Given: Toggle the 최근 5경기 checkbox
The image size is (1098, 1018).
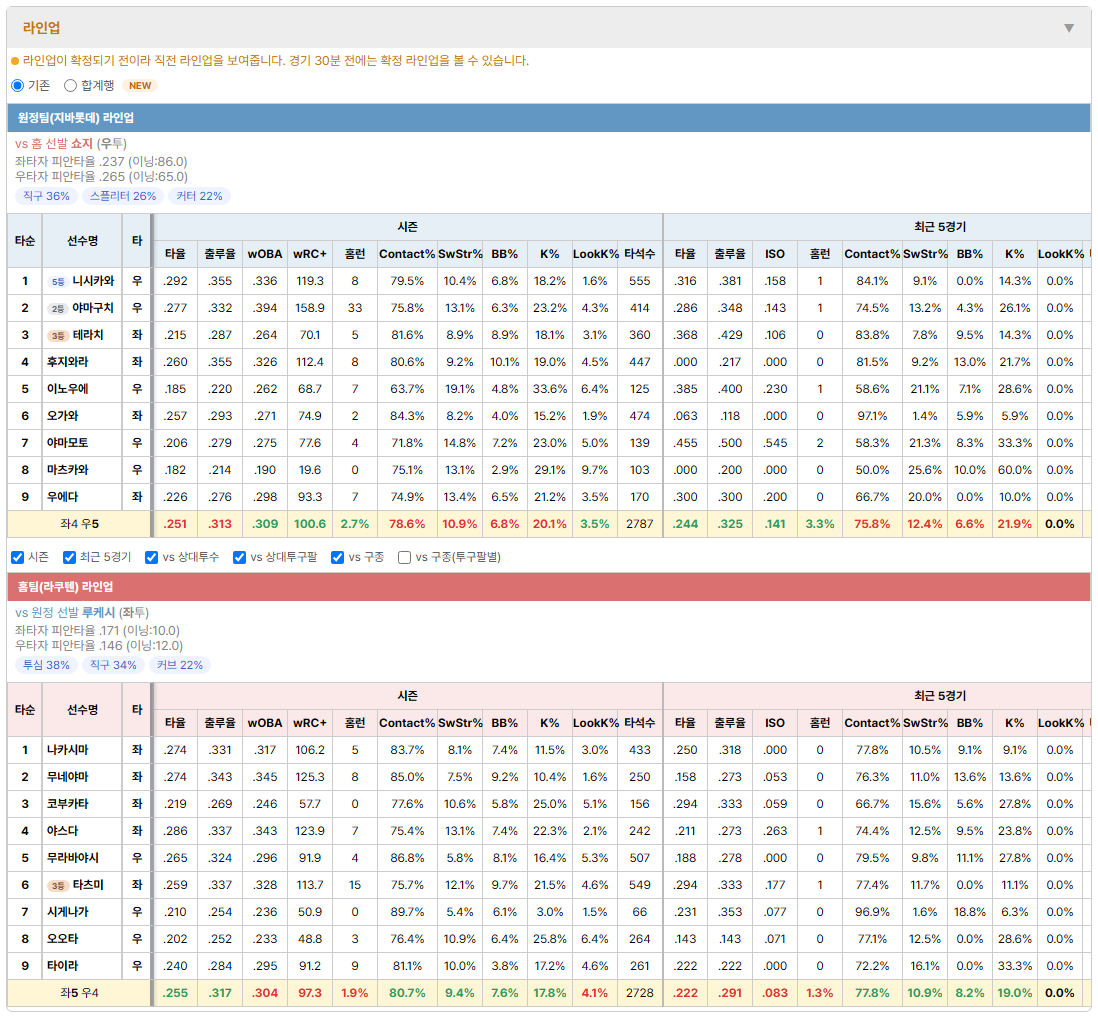Looking at the screenshot, I should pyautogui.click(x=69, y=557).
